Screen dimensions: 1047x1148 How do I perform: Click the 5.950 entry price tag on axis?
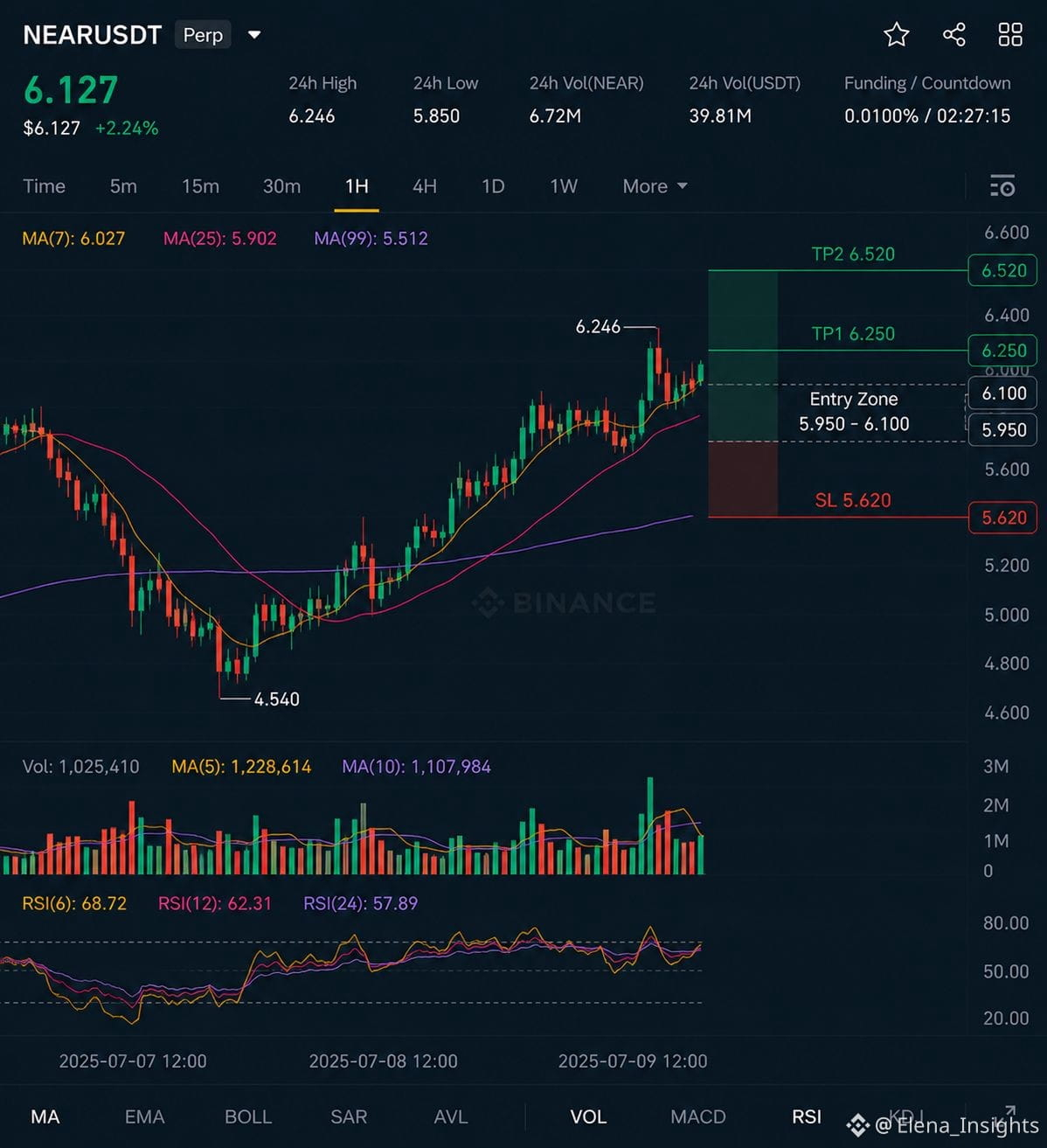point(1003,429)
